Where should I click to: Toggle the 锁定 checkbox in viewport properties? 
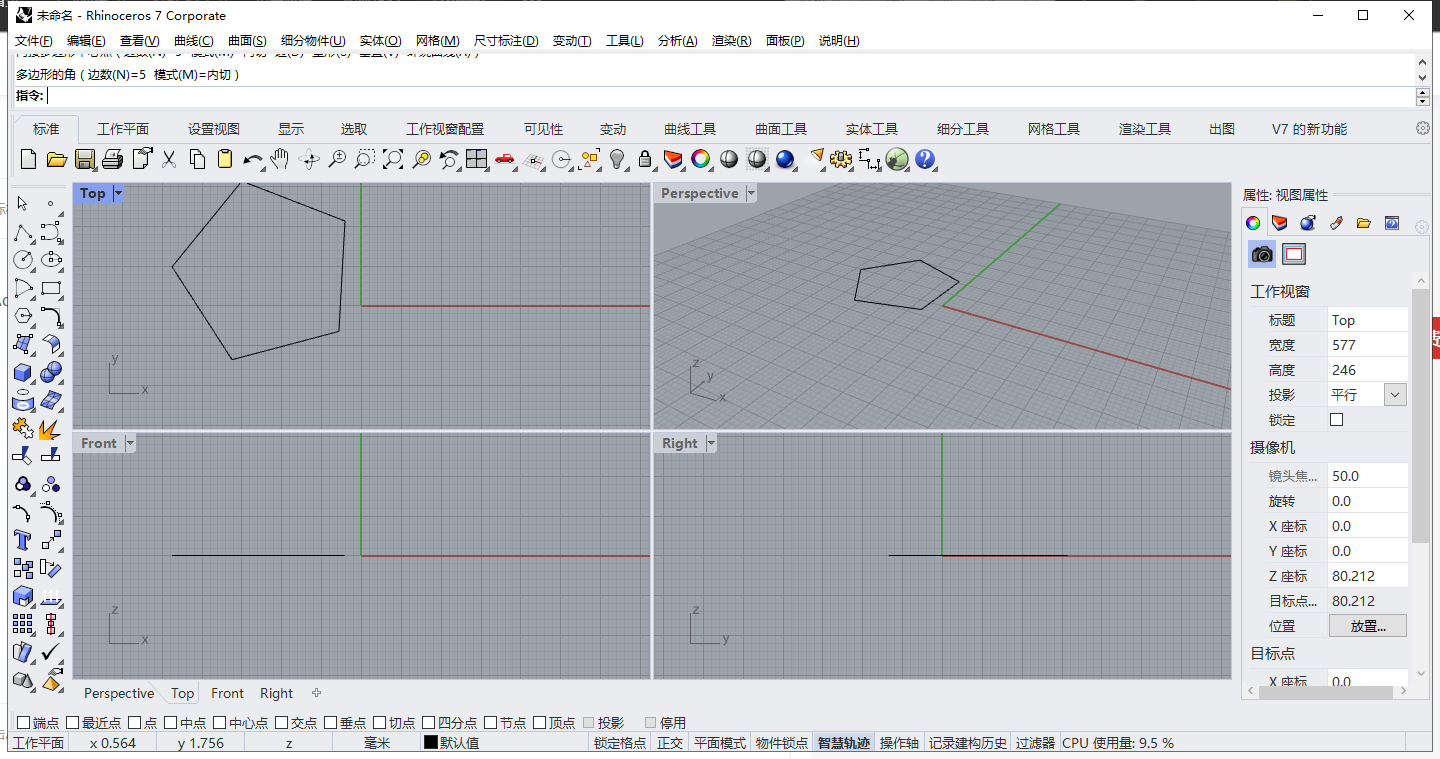coord(1336,420)
